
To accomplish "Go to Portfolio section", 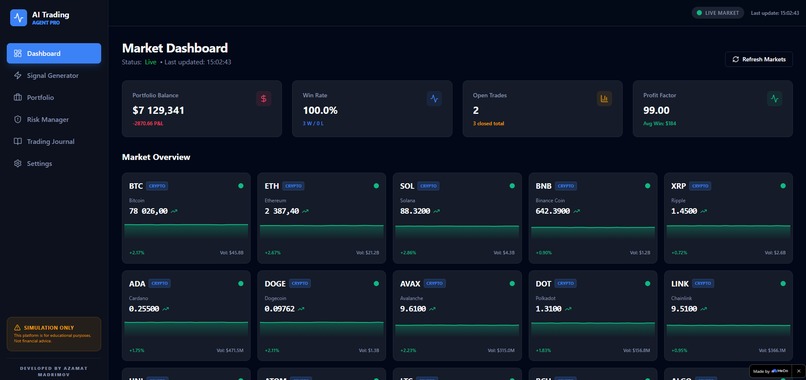I will 54,98.
